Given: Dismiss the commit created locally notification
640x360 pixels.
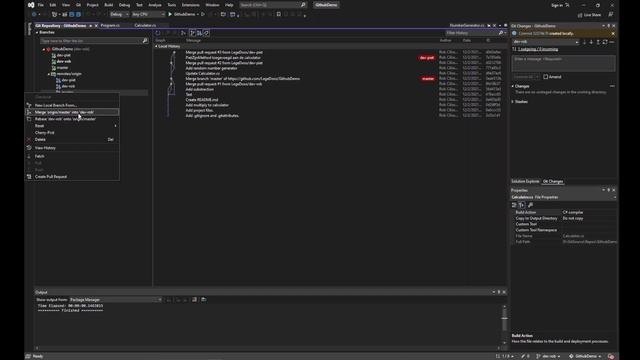Looking at the screenshot, I should coord(613,33).
